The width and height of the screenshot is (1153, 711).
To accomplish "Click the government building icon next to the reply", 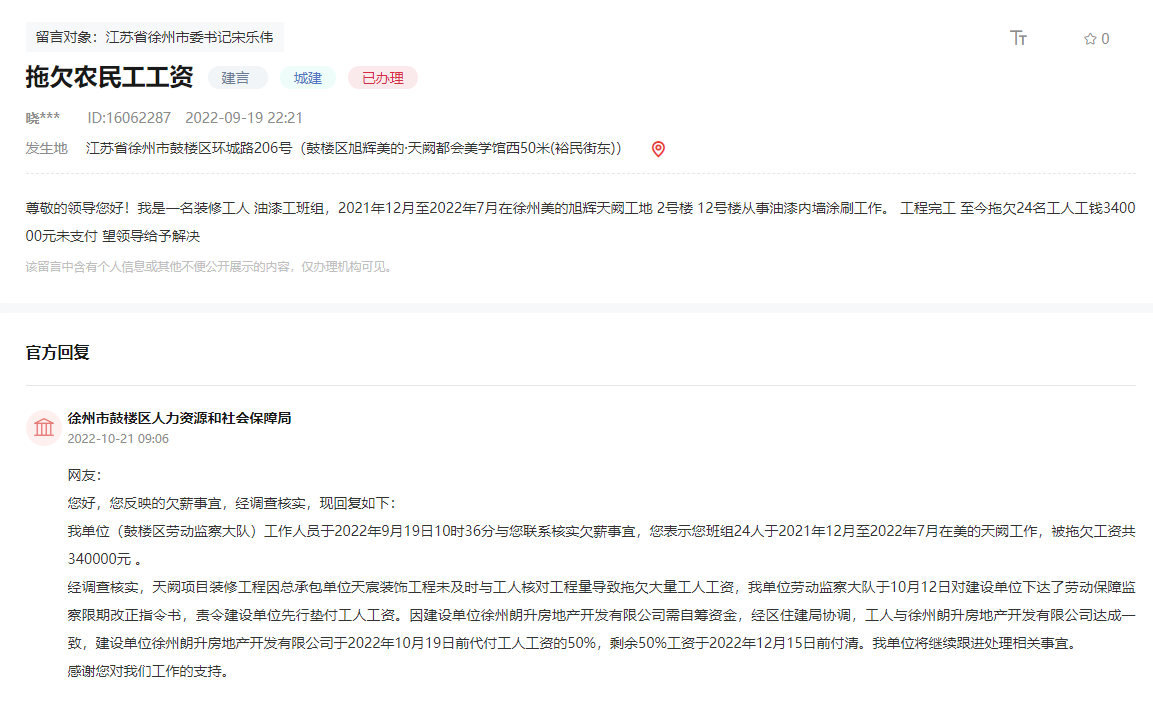I will coord(43,427).
